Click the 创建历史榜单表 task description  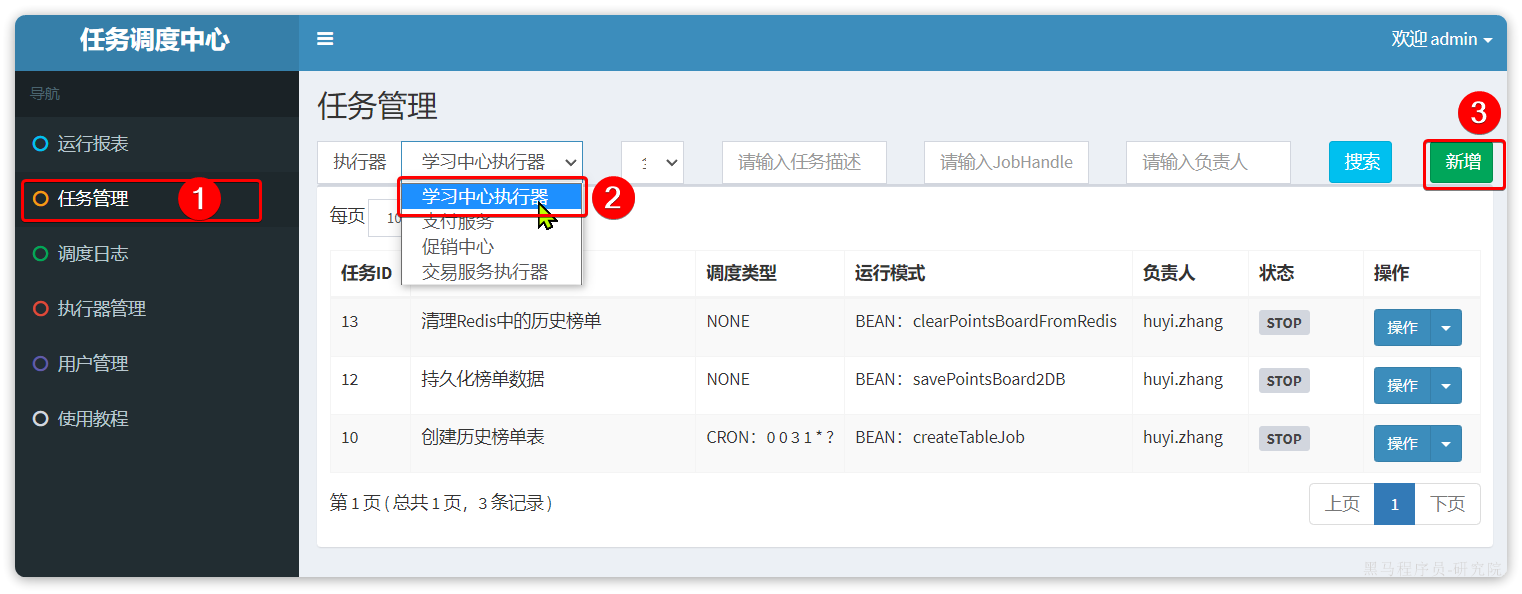point(483,437)
